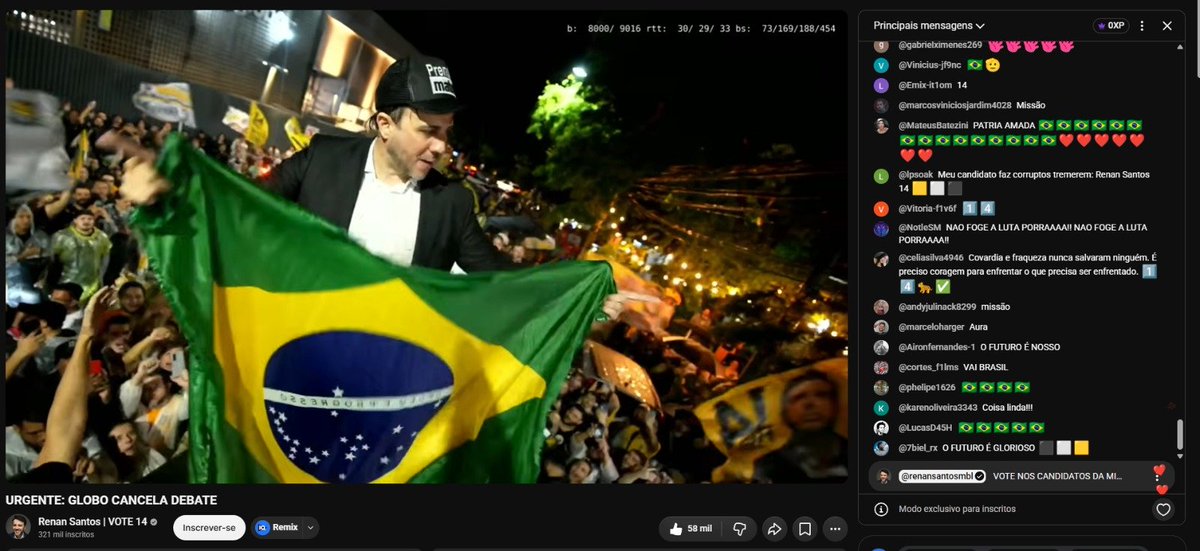Click avatar of @LucasD45H
Viewport: 1200px width, 551px height.
click(881, 427)
